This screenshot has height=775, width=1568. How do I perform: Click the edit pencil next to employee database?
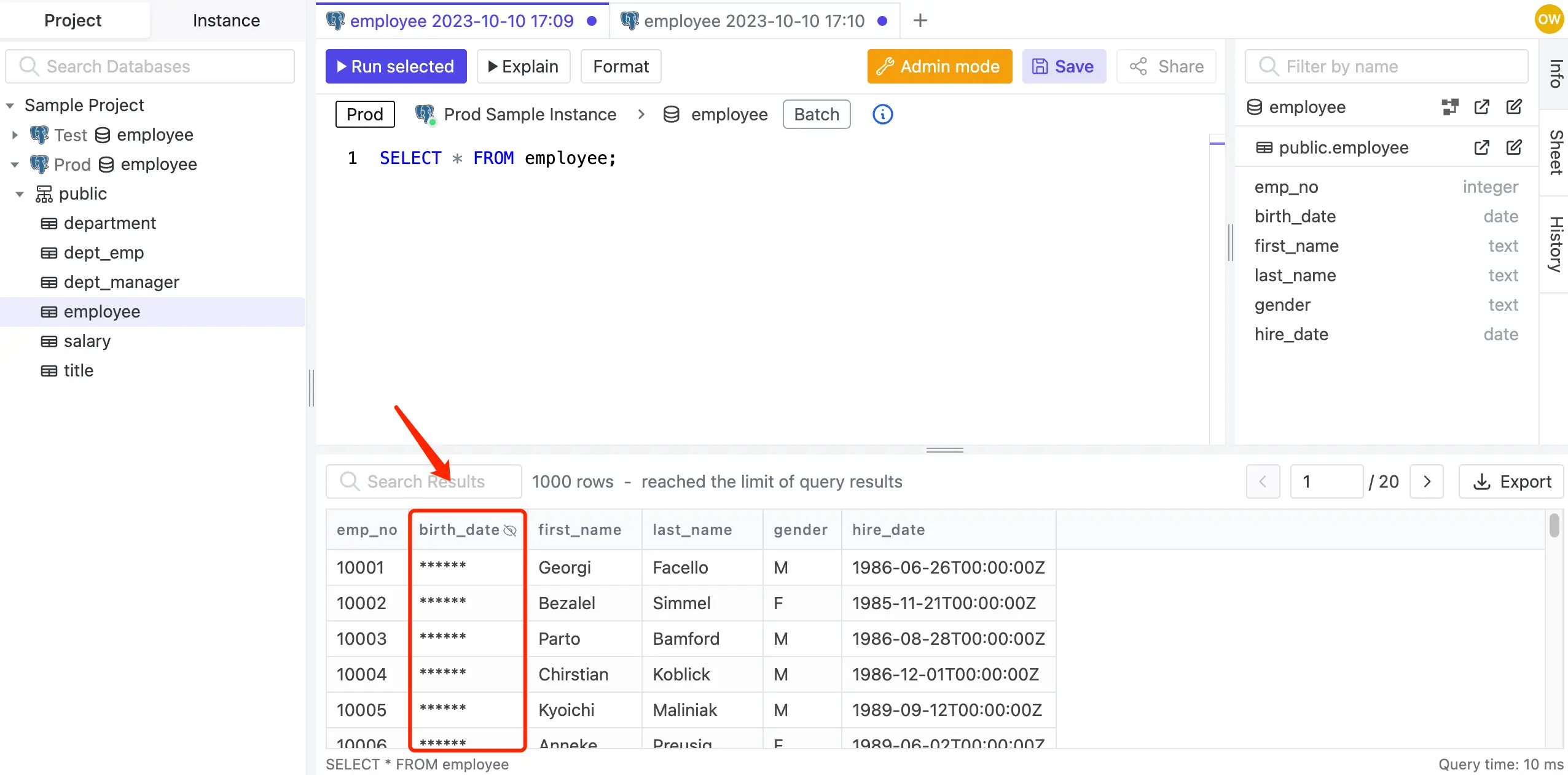click(1515, 107)
